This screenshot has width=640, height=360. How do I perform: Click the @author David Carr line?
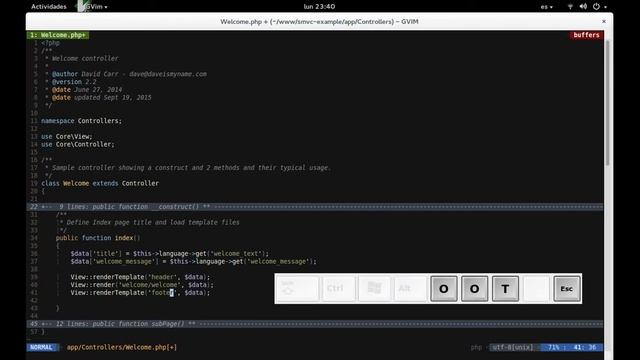pyautogui.click(x=126, y=74)
